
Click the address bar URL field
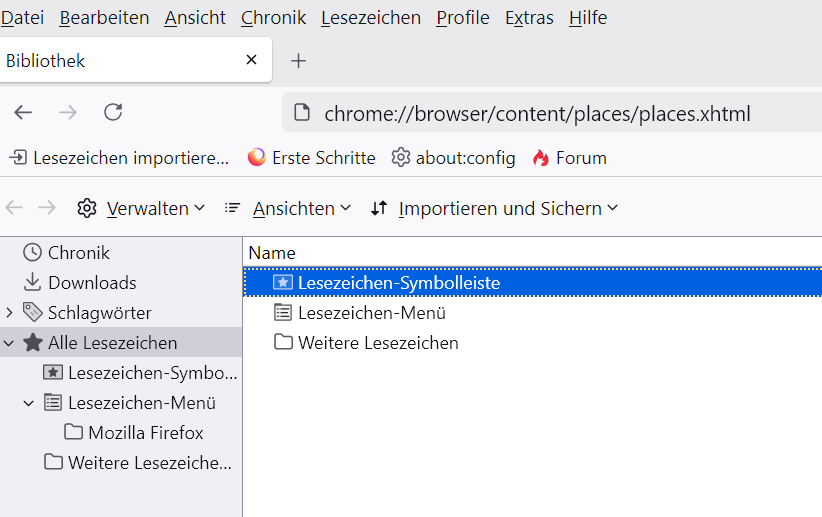tap(536, 114)
